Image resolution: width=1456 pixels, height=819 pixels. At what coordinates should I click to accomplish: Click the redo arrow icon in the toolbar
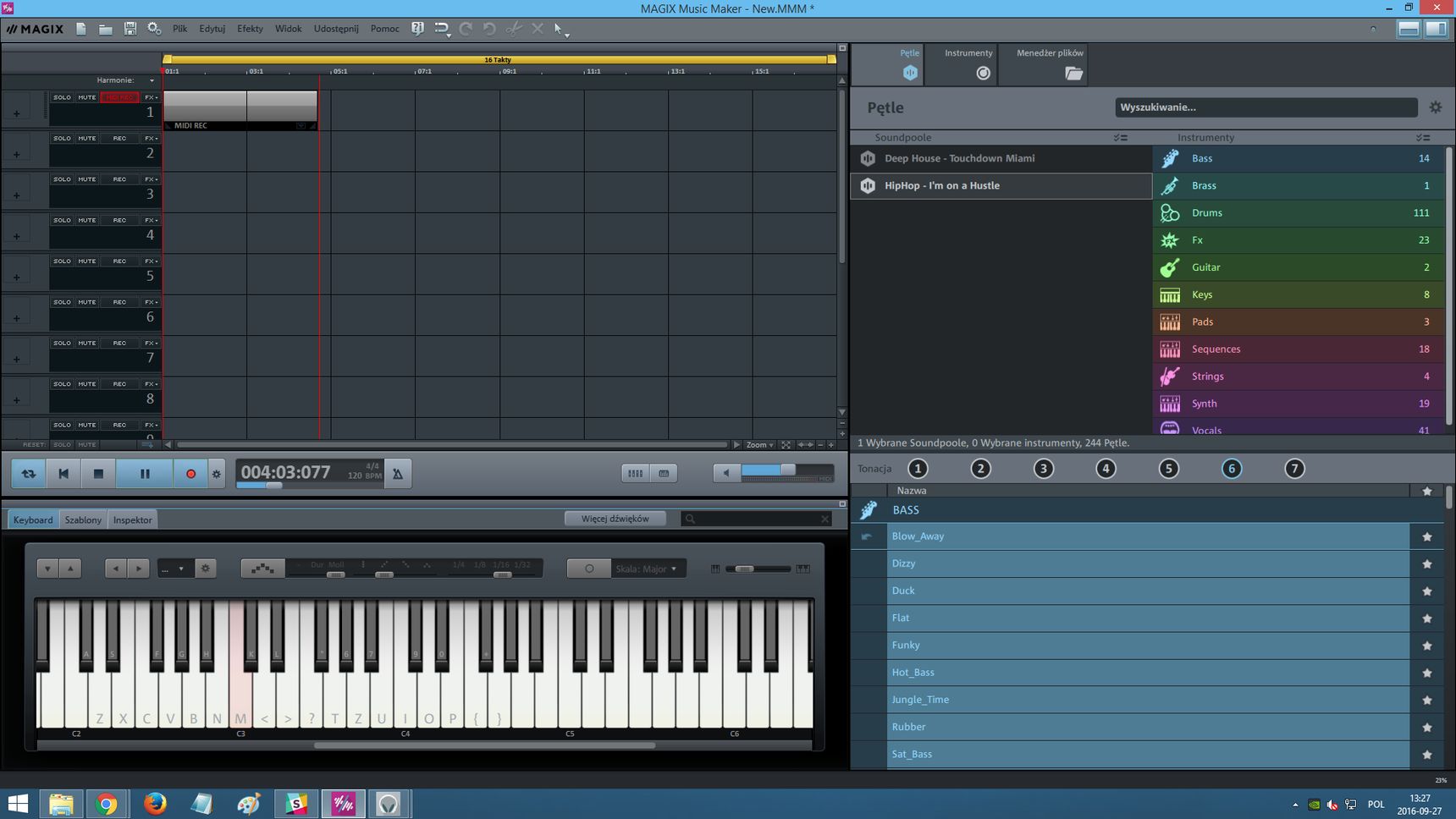click(466, 29)
